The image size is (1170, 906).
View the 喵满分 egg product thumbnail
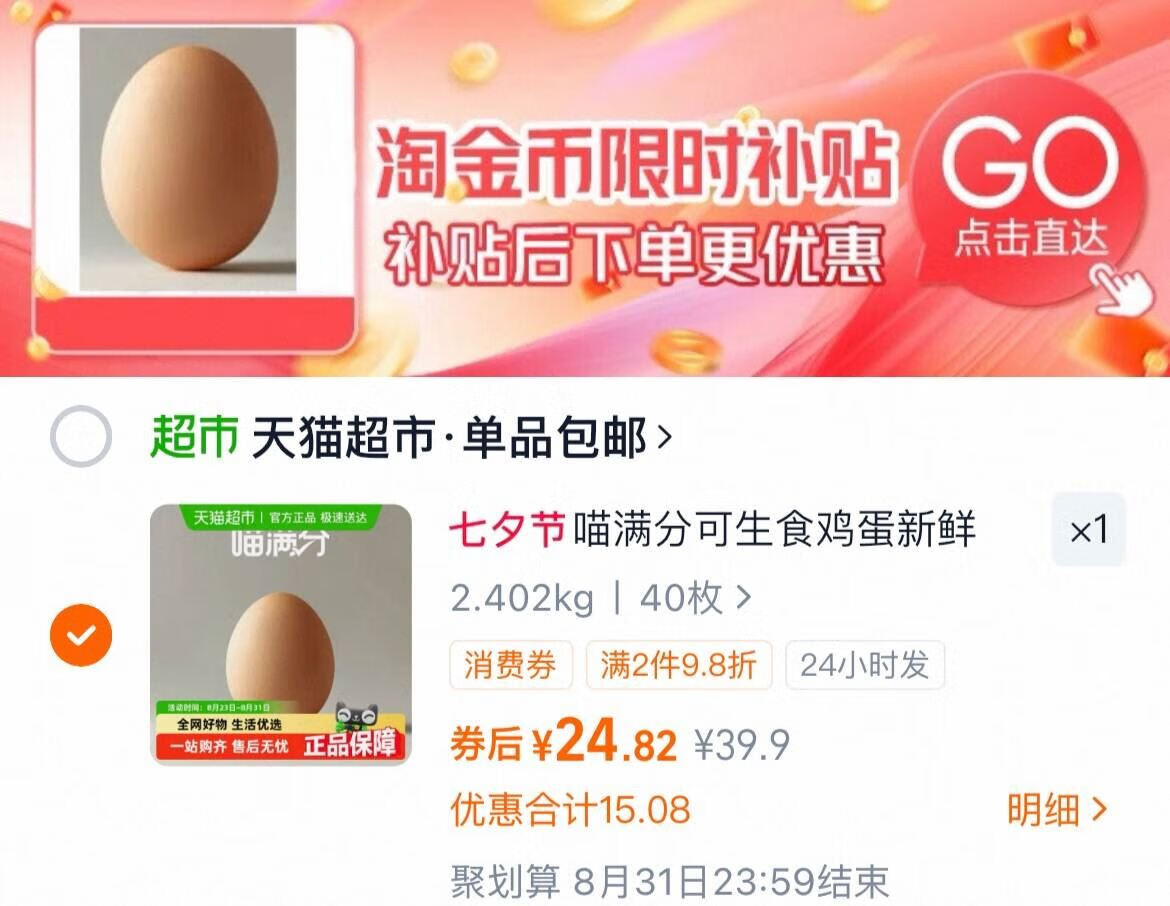[x=281, y=635]
